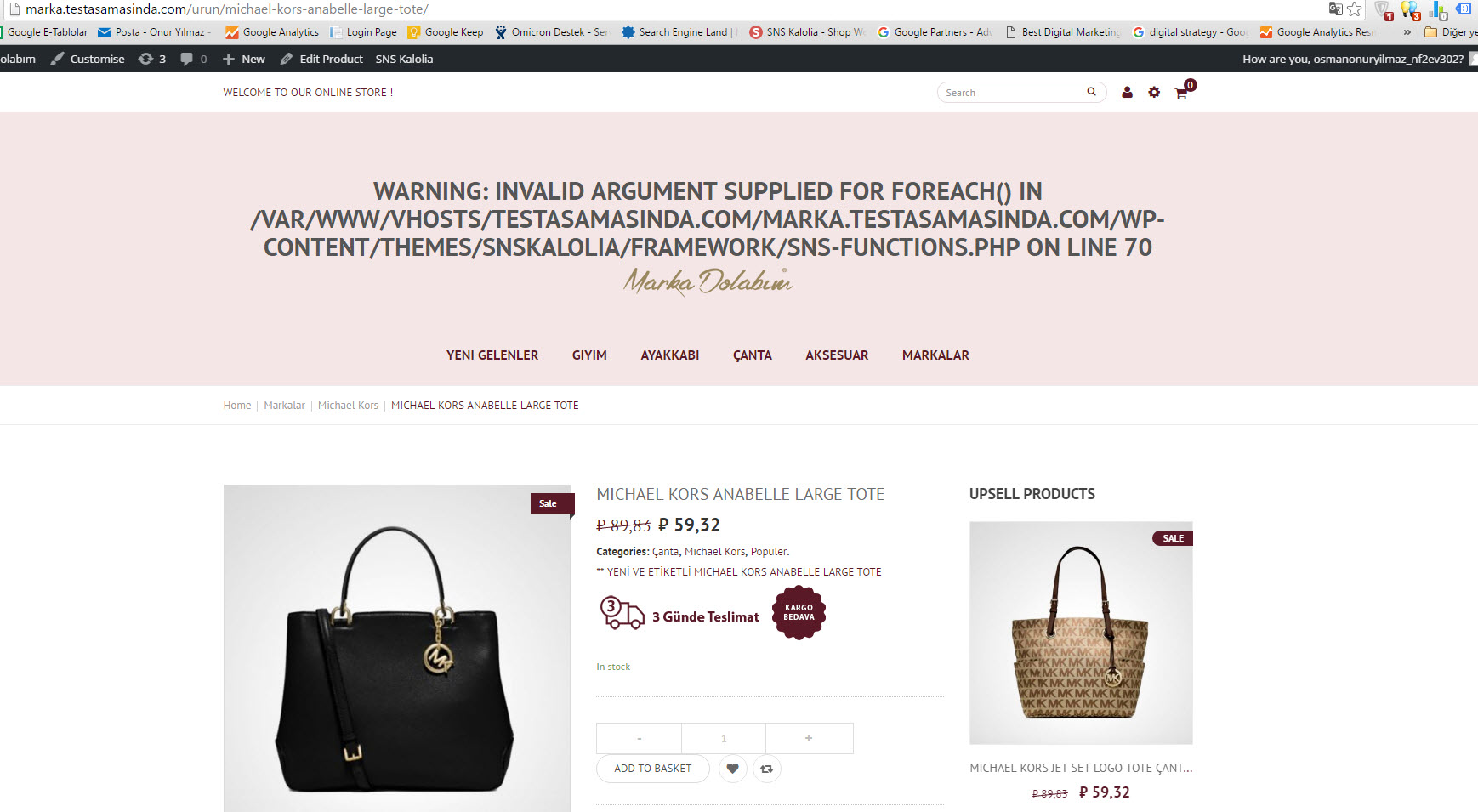1478x812 pixels.
Task: Open the user account icon
Action: [x=1127, y=93]
